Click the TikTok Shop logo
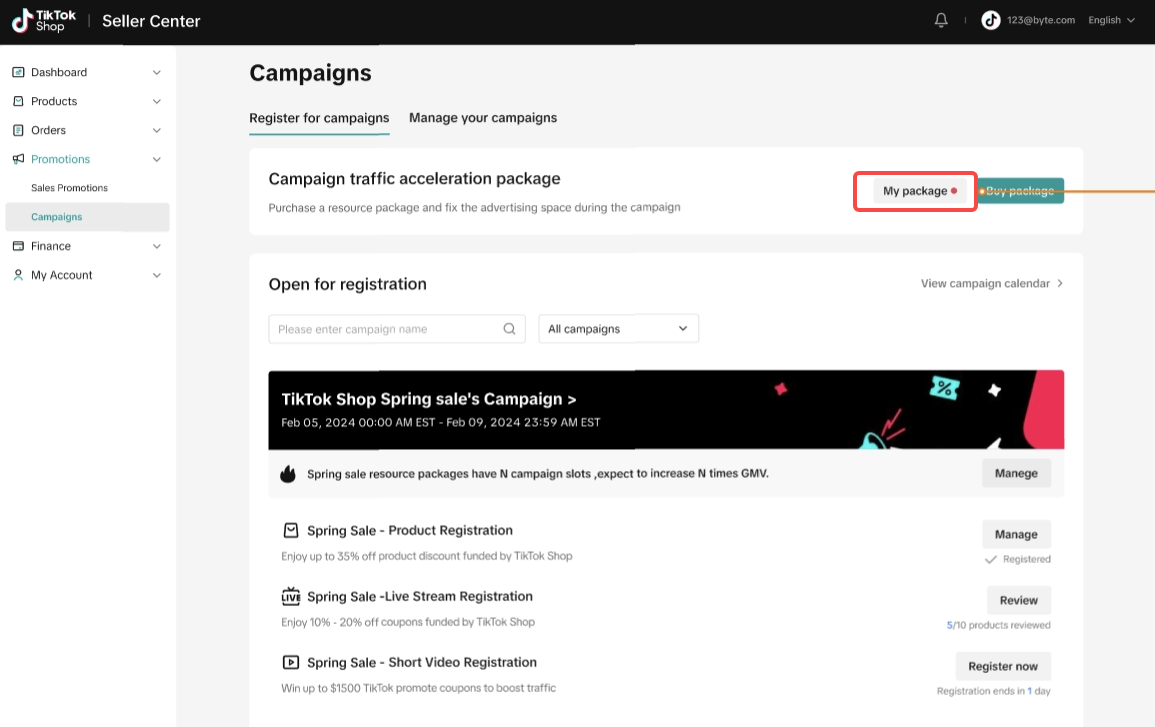The width and height of the screenshot is (1155, 727). [x=44, y=21]
